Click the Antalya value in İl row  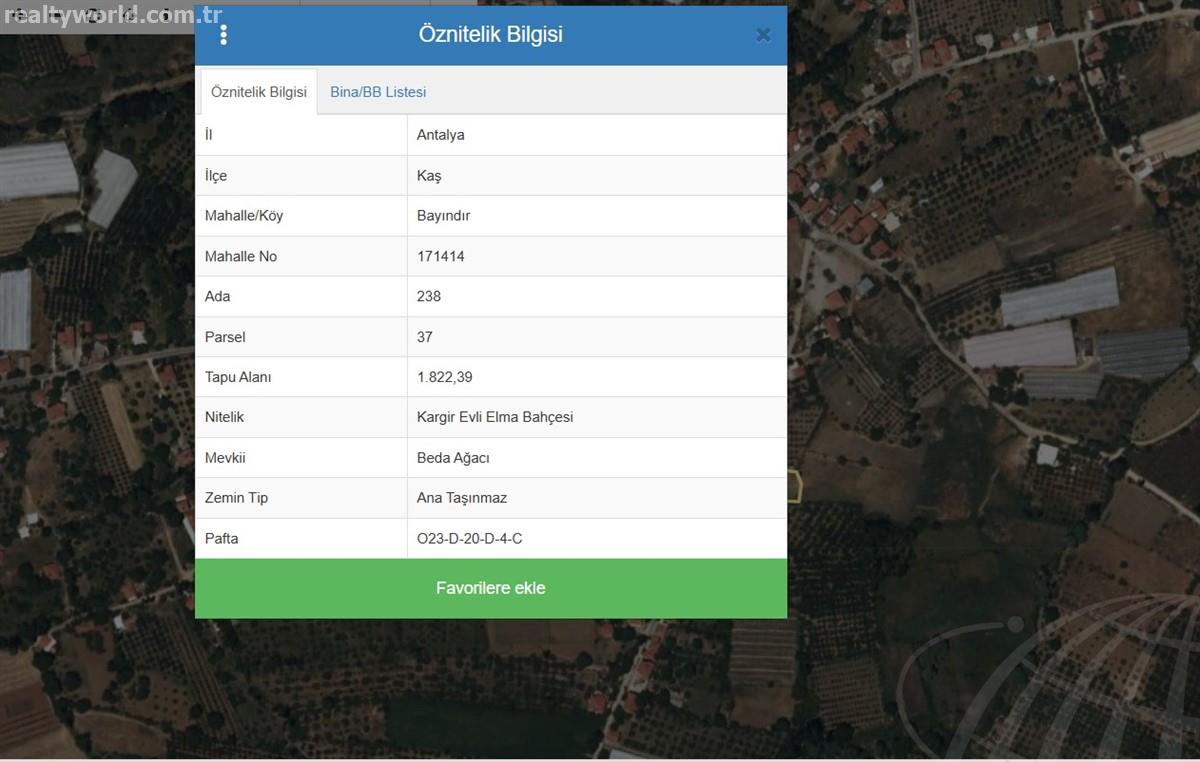point(441,135)
